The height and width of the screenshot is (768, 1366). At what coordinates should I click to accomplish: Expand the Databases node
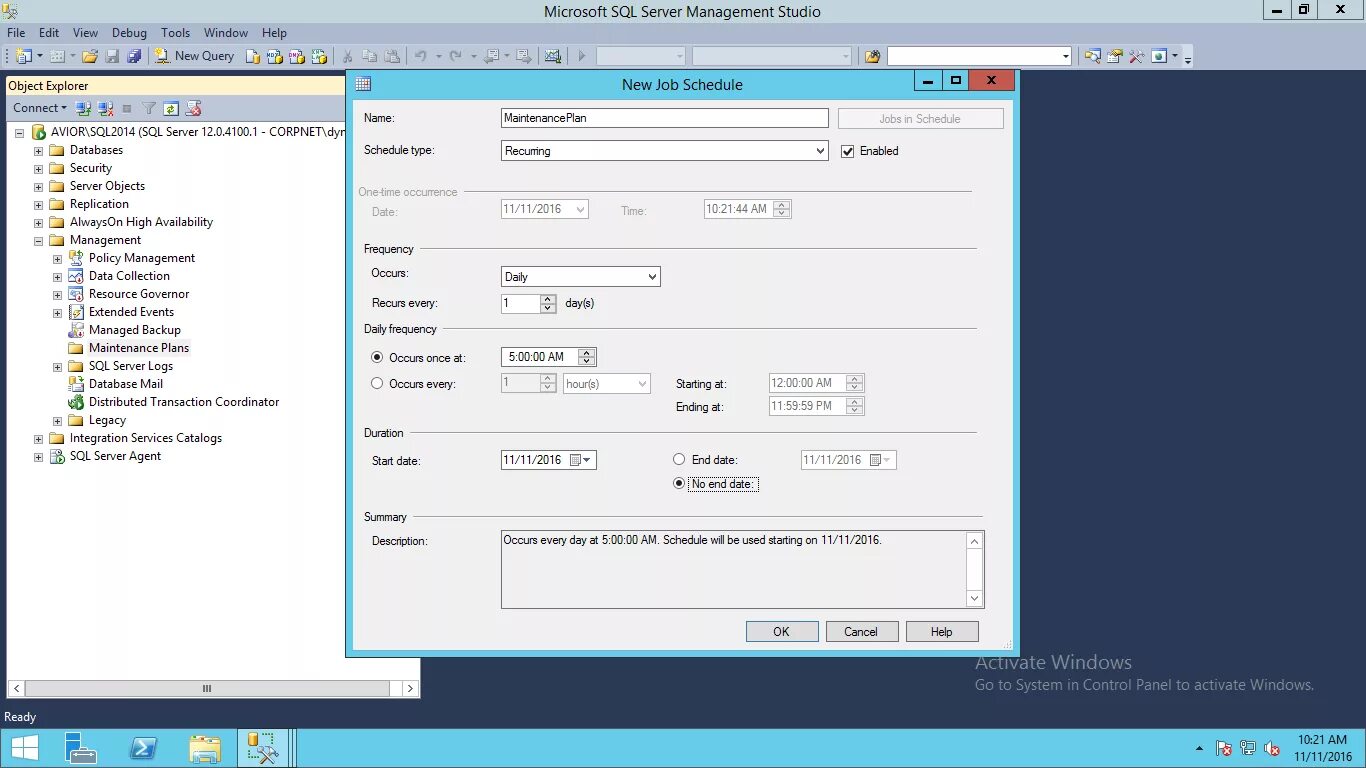[x=39, y=150]
